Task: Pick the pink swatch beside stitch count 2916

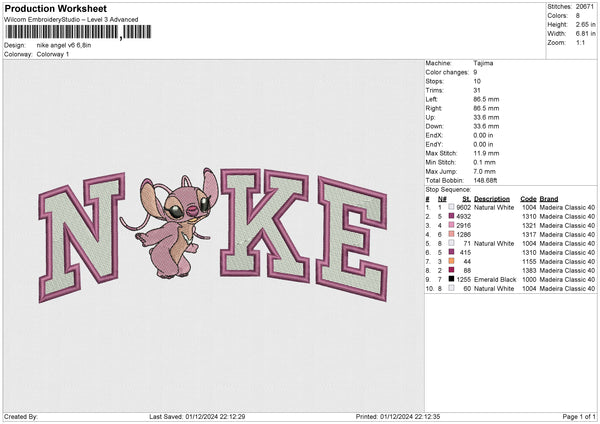Action: (x=452, y=225)
